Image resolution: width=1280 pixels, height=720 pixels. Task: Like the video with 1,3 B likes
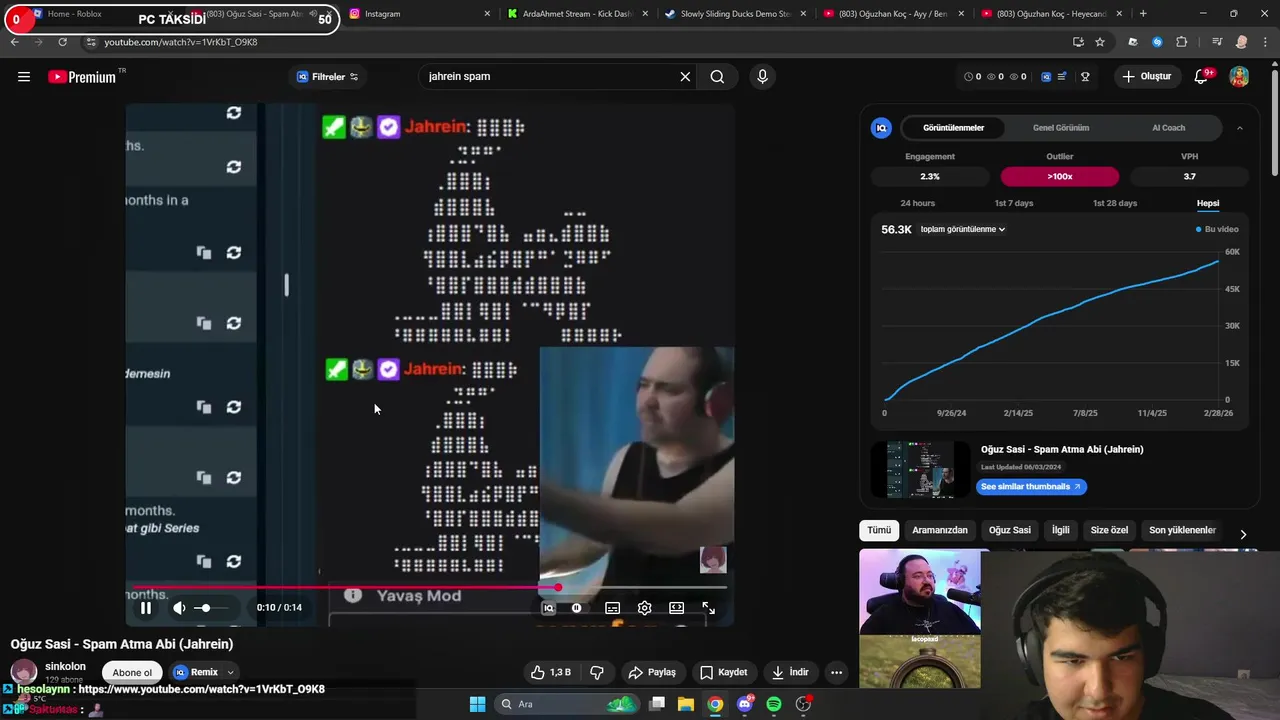[550, 672]
